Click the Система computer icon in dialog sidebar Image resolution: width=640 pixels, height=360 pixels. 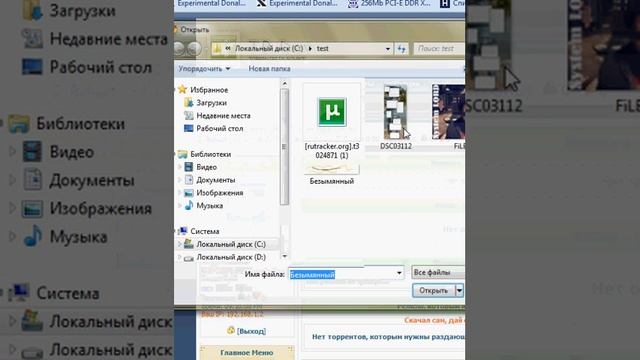[x=183, y=231]
